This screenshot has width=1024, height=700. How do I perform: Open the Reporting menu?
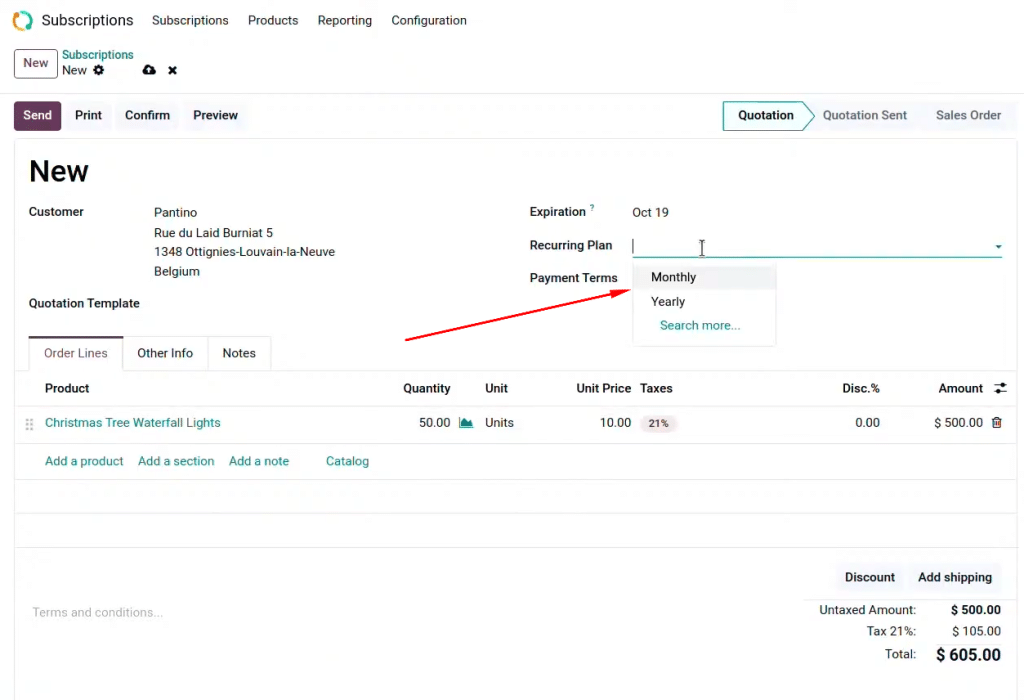(x=344, y=20)
